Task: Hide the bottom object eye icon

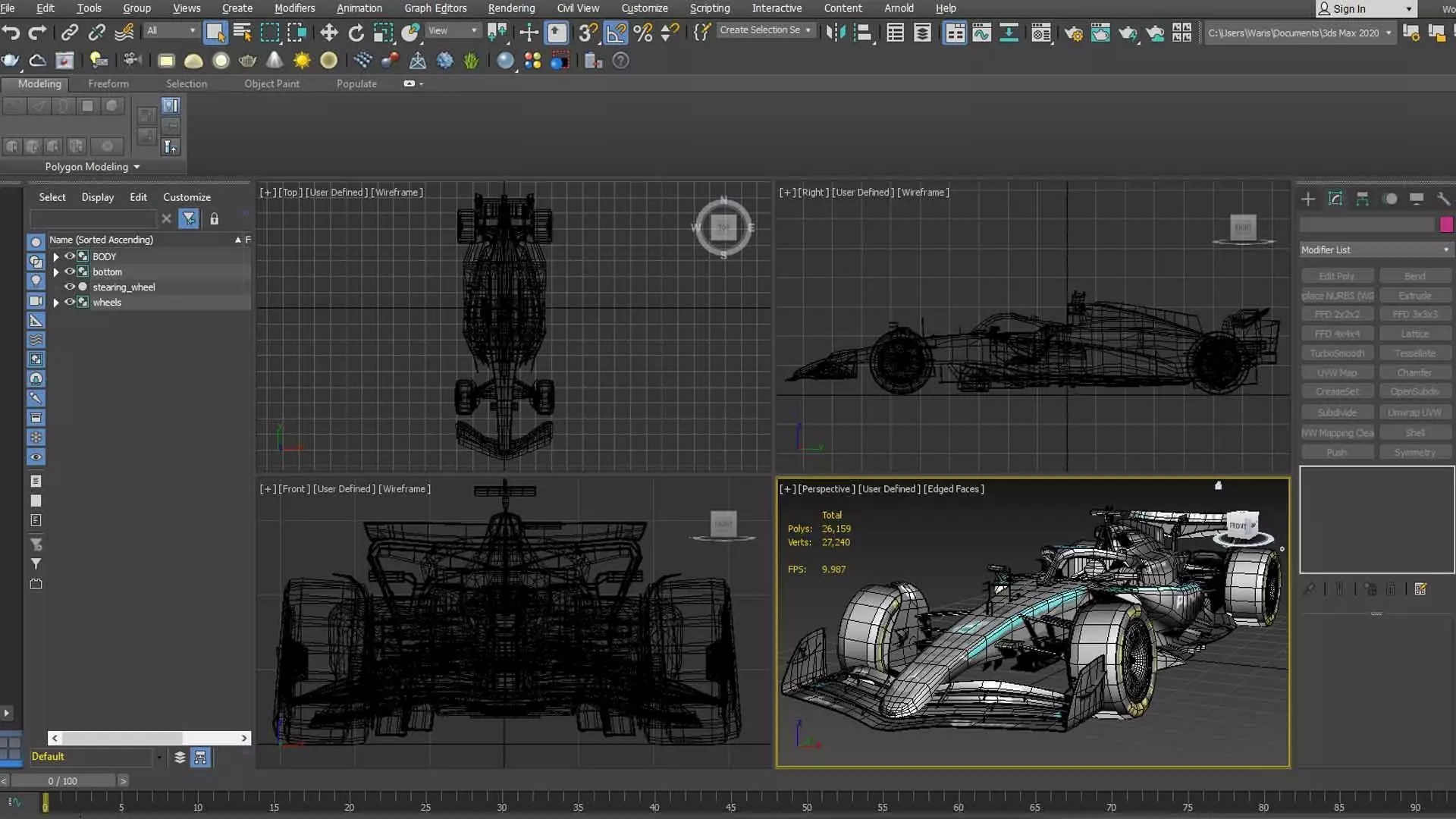Action: pos(69,271)
